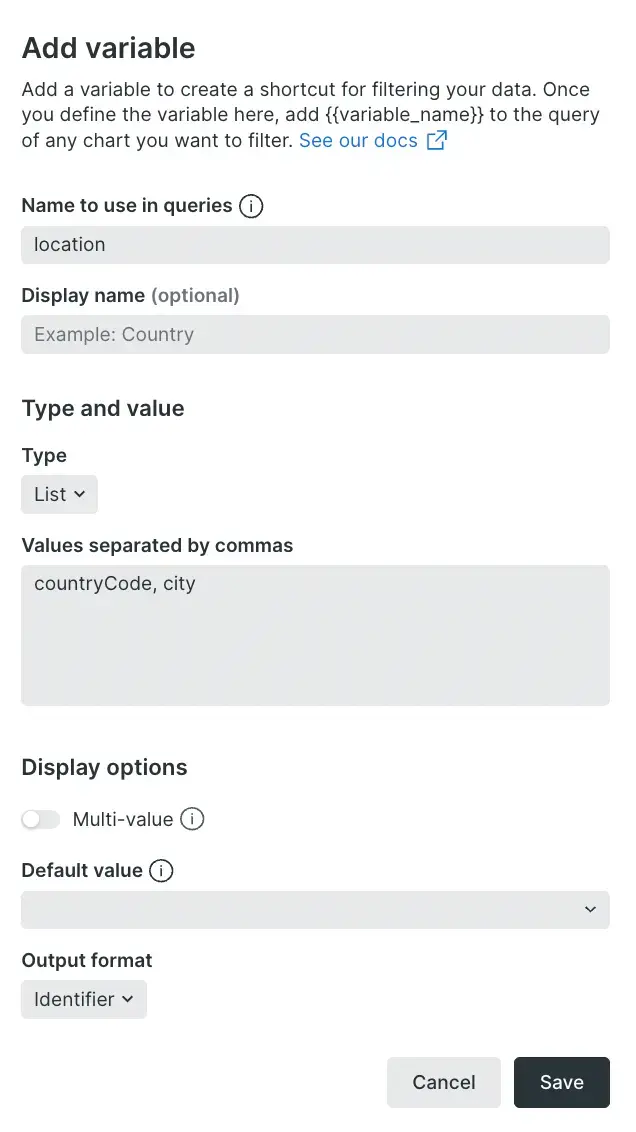Click chevron arrow in Default value field
This screenshot has height=1132, width=636.
(x=590, y=910)
